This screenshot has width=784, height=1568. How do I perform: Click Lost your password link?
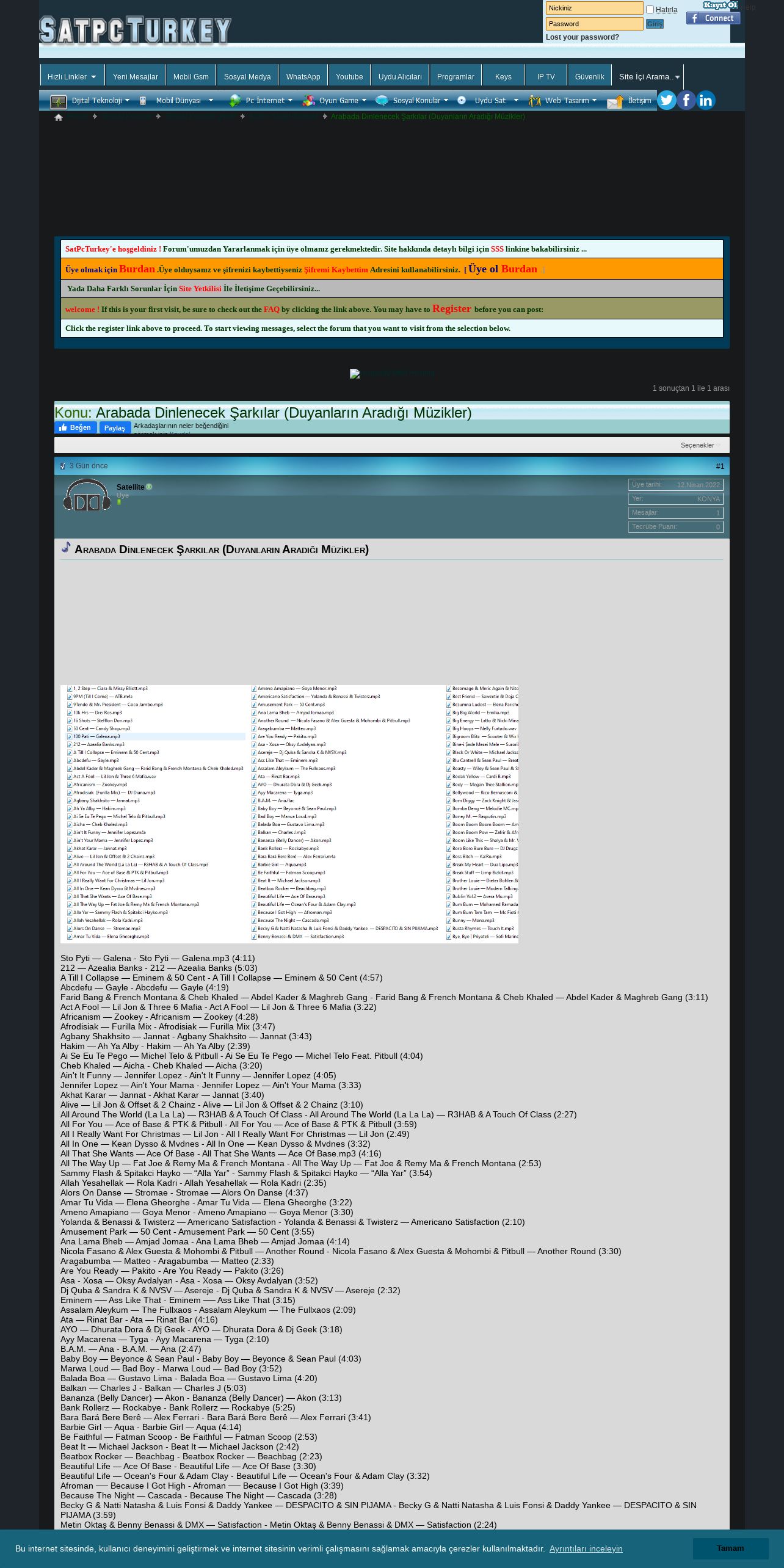coord(582,37)
